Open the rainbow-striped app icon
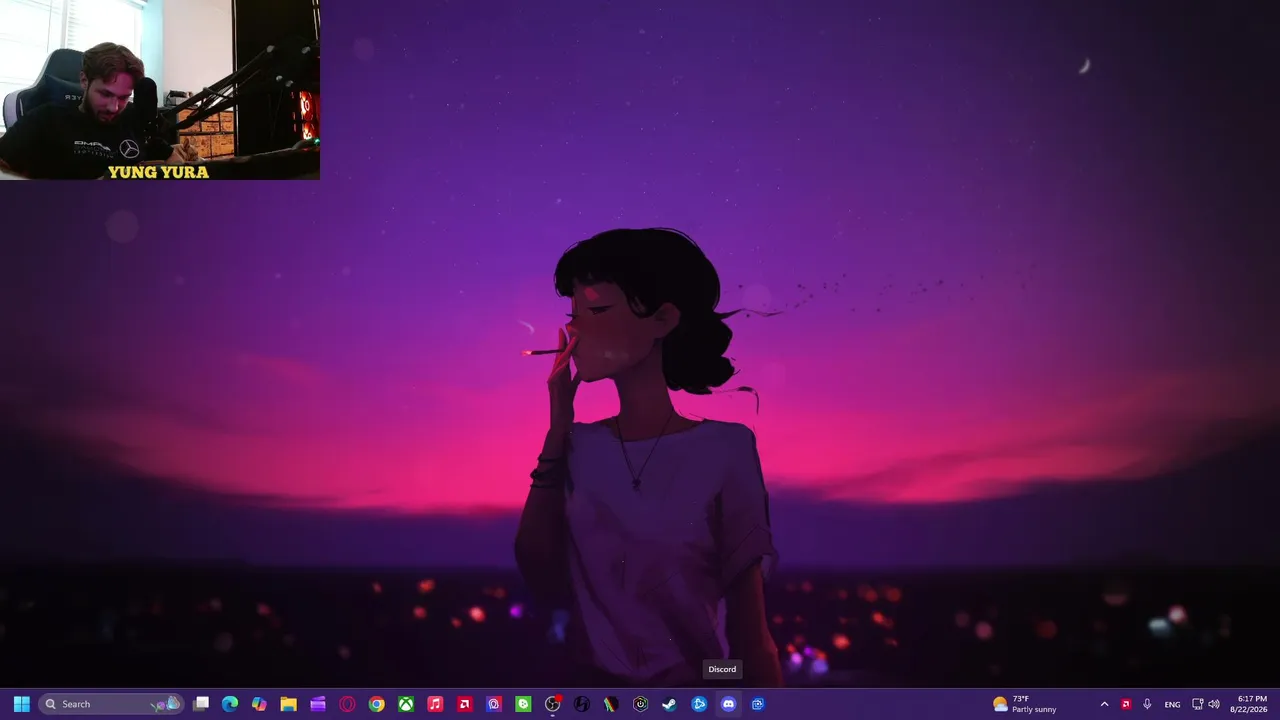1280x720 pixels. (x=611, y=704)
